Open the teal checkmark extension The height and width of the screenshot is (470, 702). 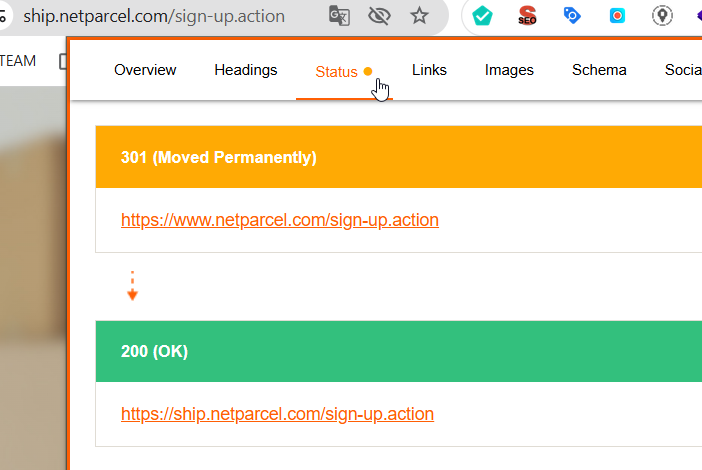483,16
